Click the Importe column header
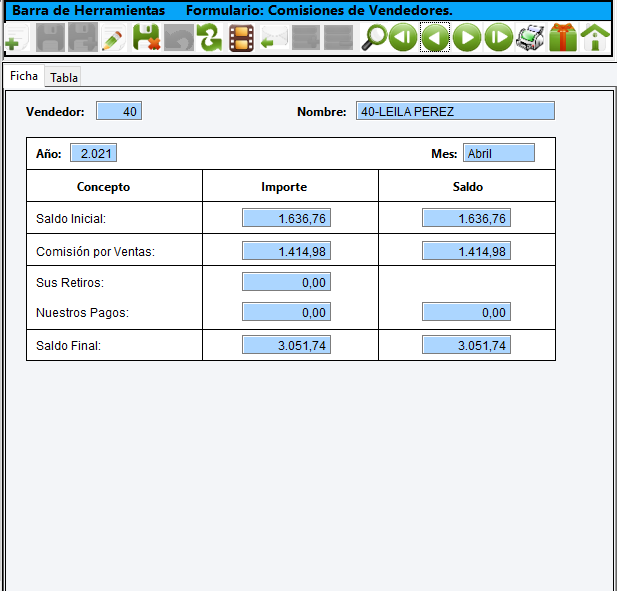 [284, 187]
